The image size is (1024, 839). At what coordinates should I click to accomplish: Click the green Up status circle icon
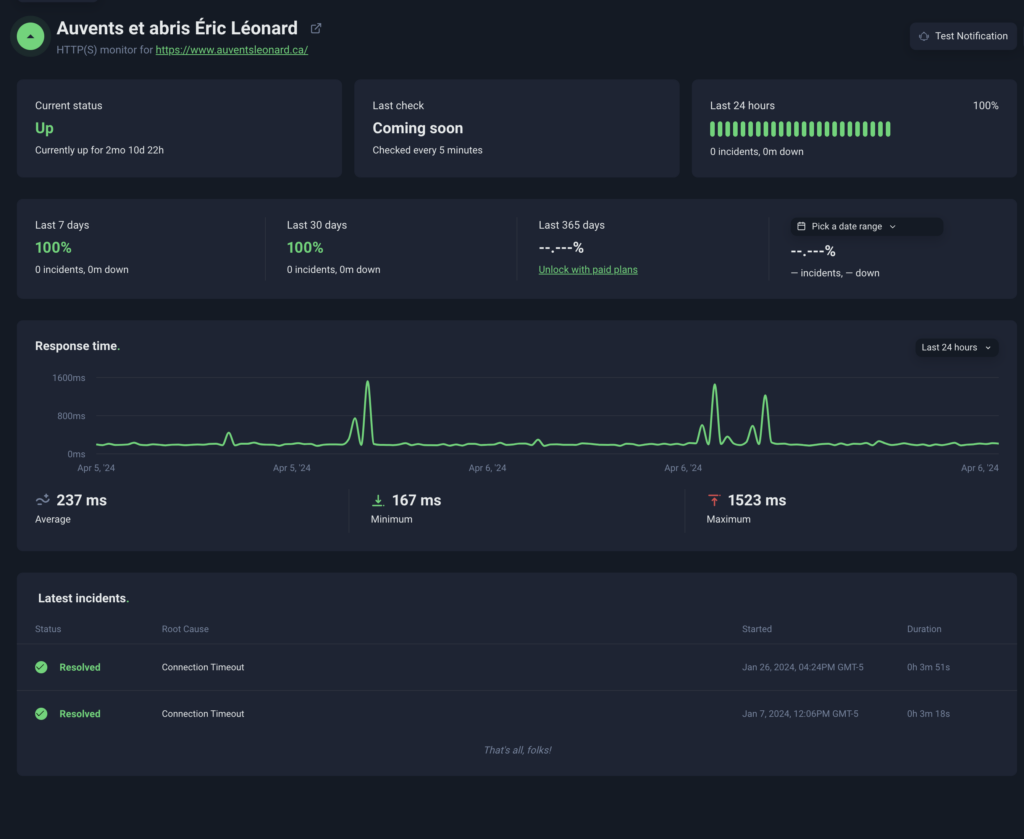pyautogui.click(x=31, y=36)
